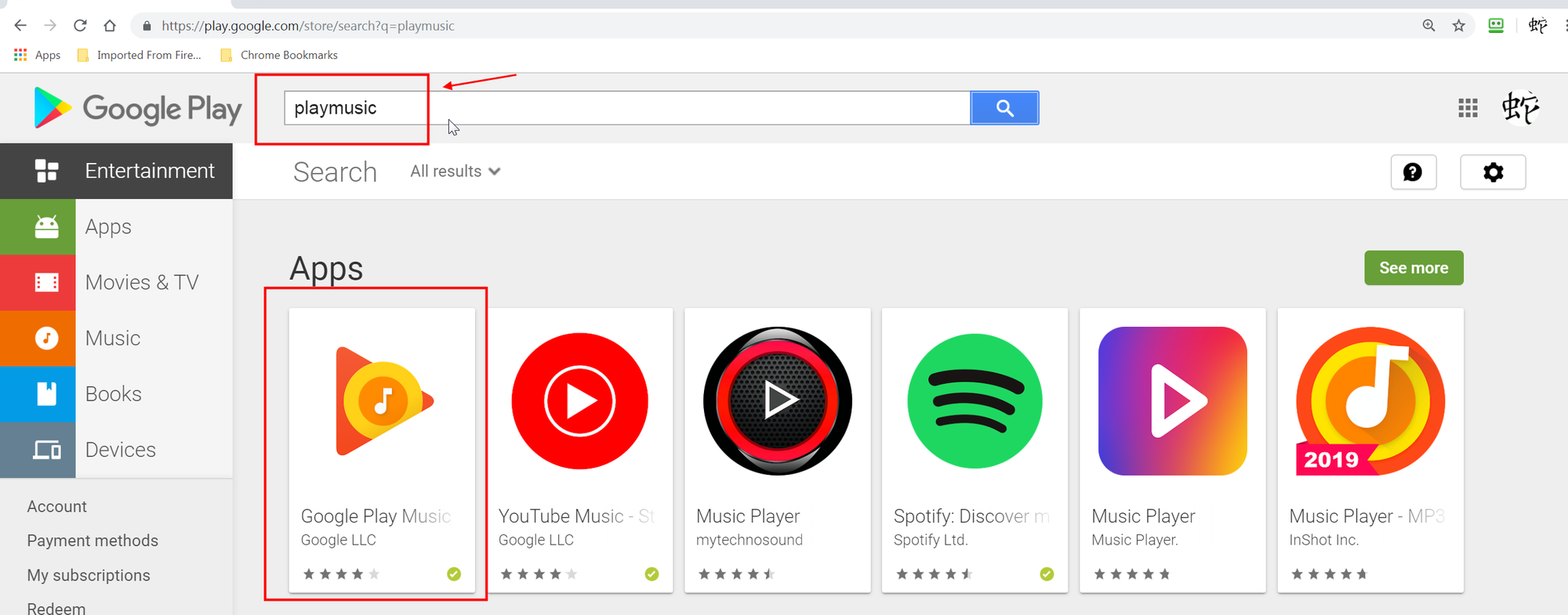Open the help question mark icon
The image size is (1568, 615).
click(x=1413, y=172)
